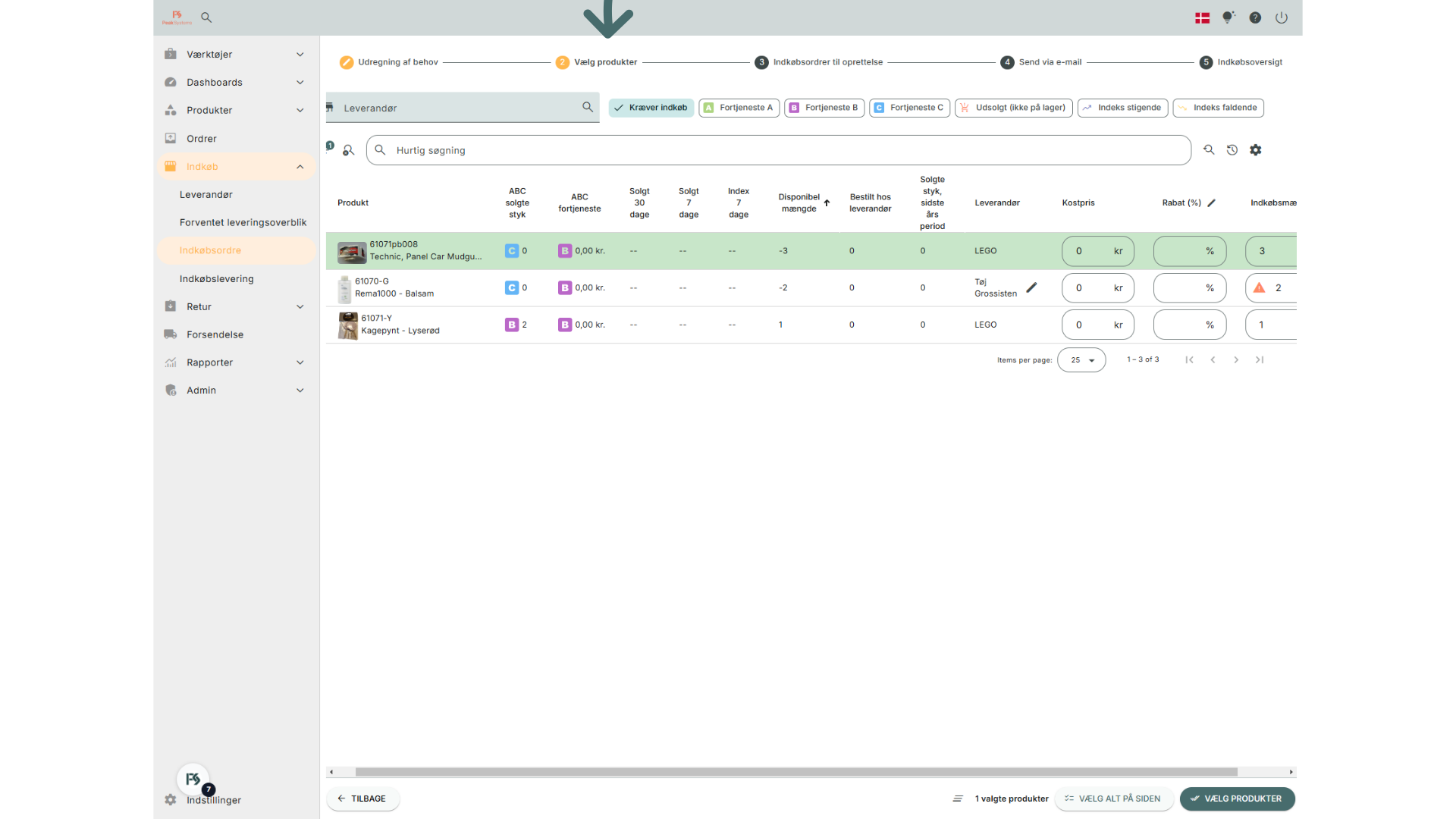This screenshot has width=1456, height=819.
Task: Expand the Værktøjer menu
Action: point(236,55)
